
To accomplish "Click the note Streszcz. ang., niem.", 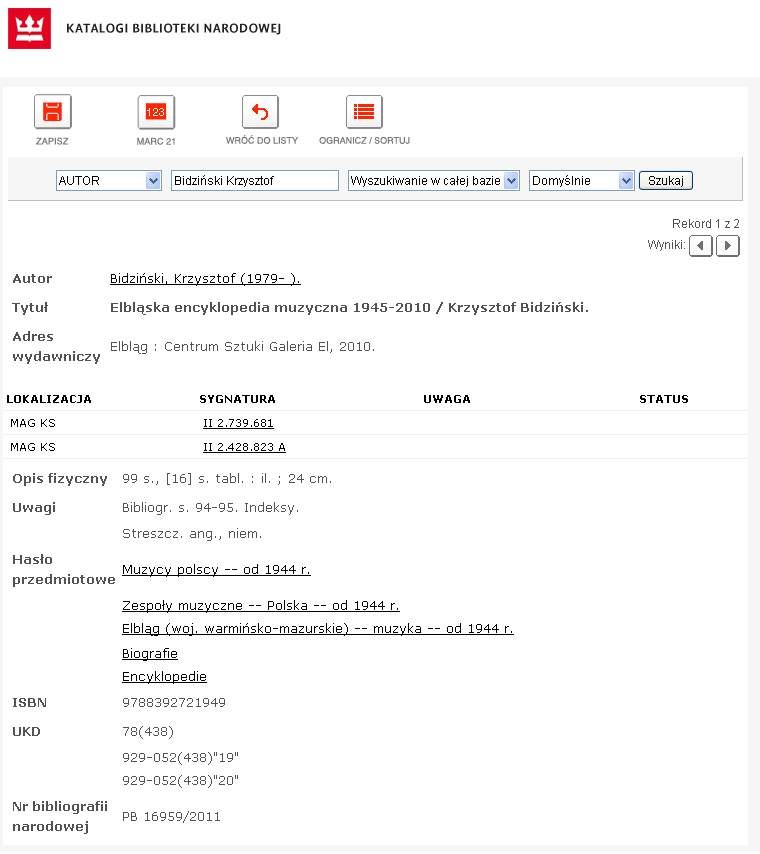I will [192, 534].
